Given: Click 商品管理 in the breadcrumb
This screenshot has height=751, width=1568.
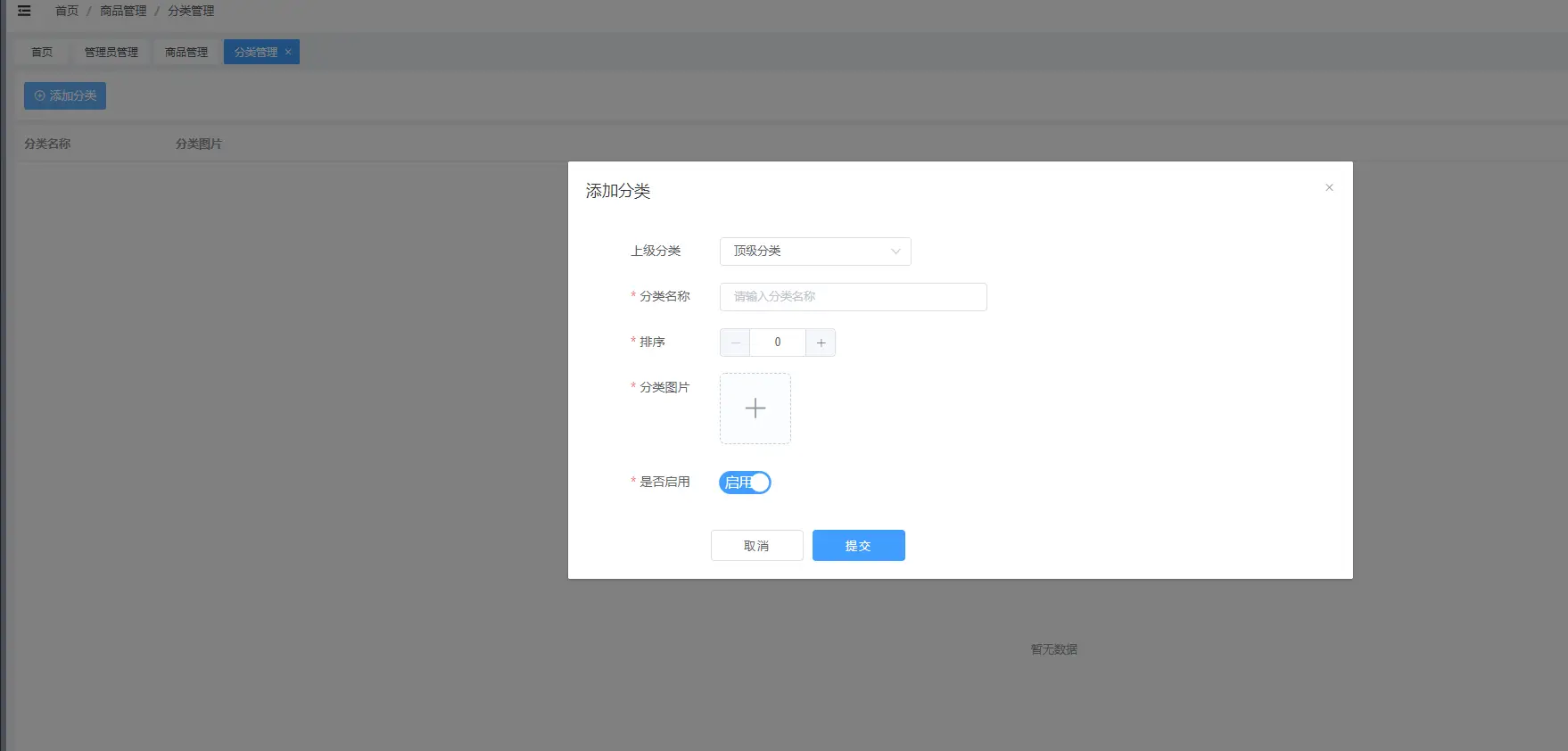Looking at the screenshot, I should pyautogui.click(x=123, y=12).
